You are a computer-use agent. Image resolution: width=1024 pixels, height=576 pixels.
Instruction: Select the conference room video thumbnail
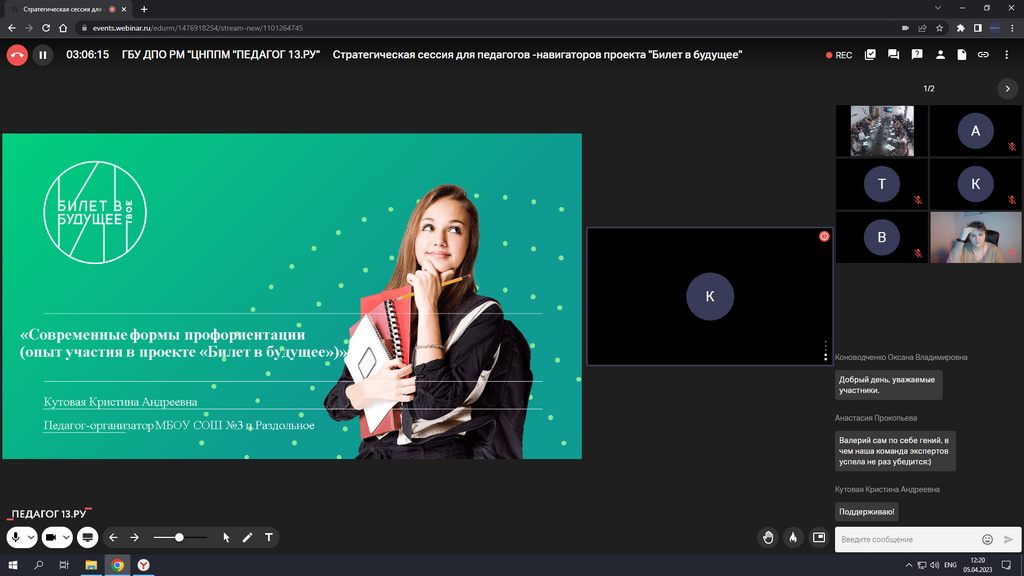click(882, 131)
